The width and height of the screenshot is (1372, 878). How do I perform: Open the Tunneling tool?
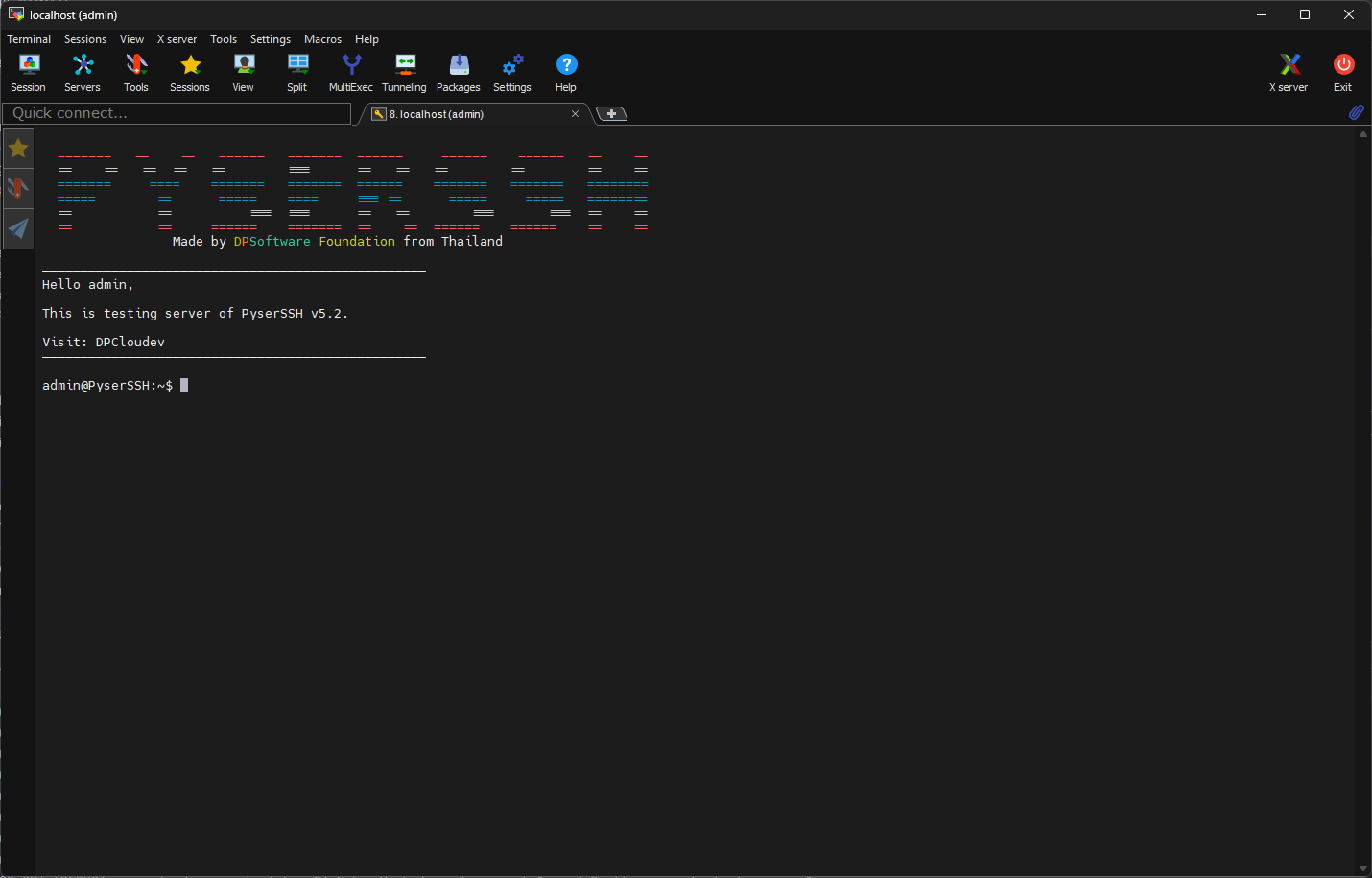coord(404,72)
